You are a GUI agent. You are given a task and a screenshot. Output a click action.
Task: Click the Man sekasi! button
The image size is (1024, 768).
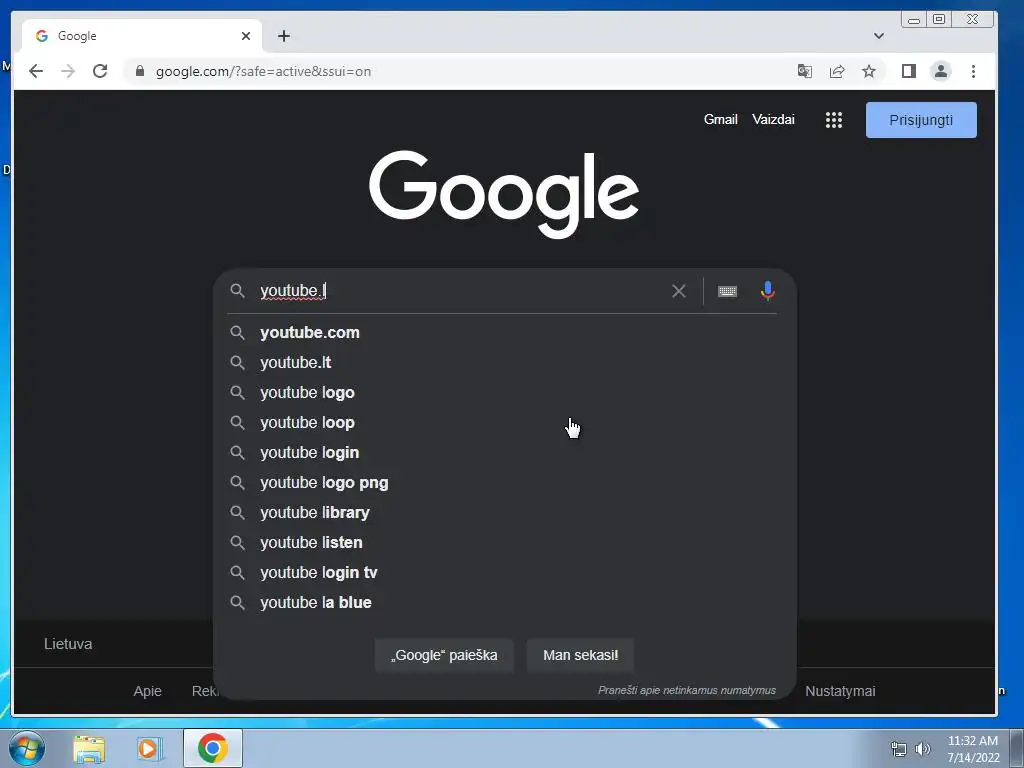point(581,655)
